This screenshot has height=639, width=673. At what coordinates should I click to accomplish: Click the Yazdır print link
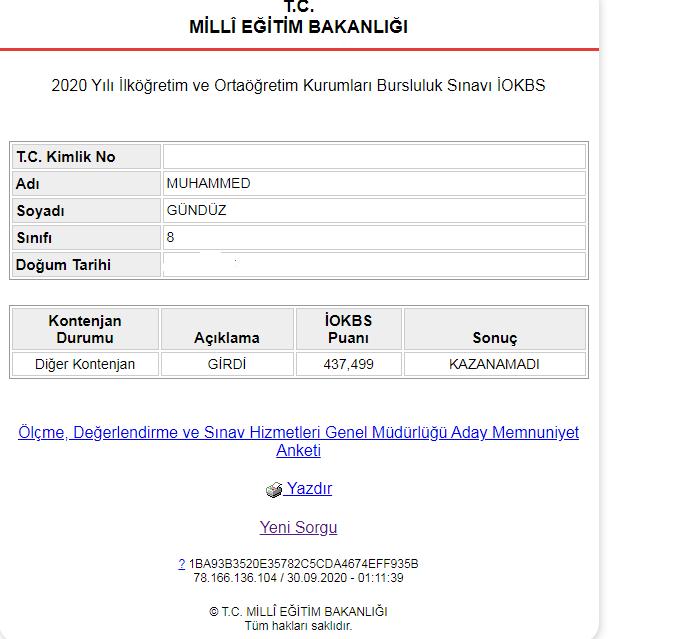coord(309,488)
